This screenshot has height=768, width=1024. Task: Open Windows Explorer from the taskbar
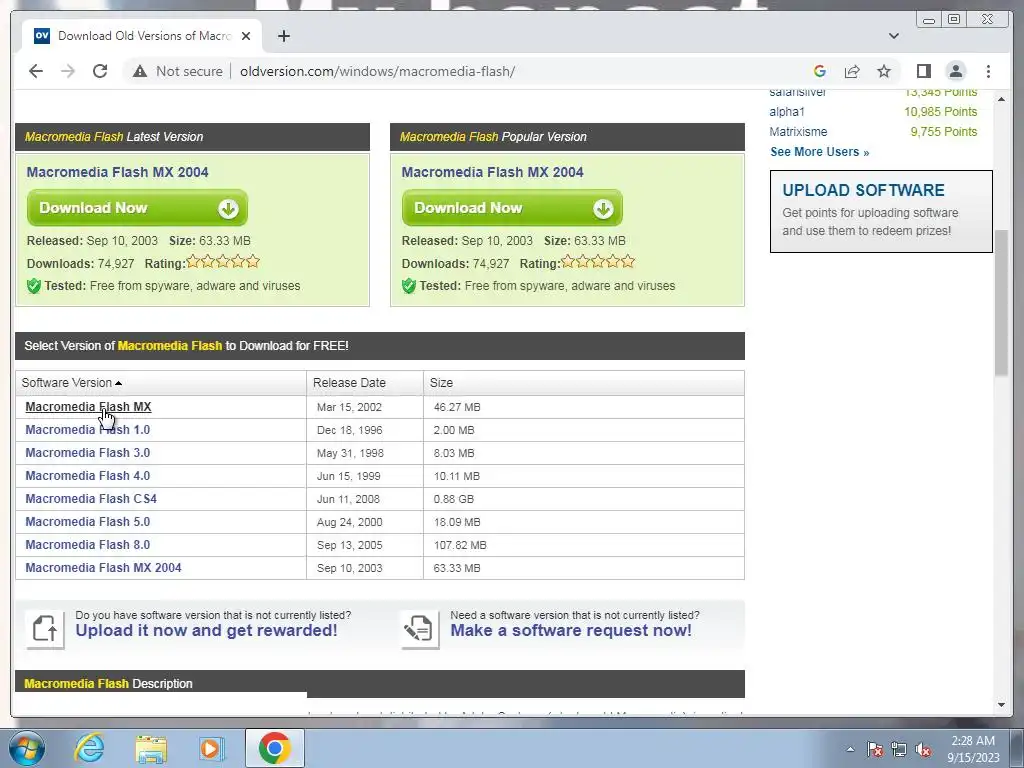pyautogui.click(x=151, y=748)
